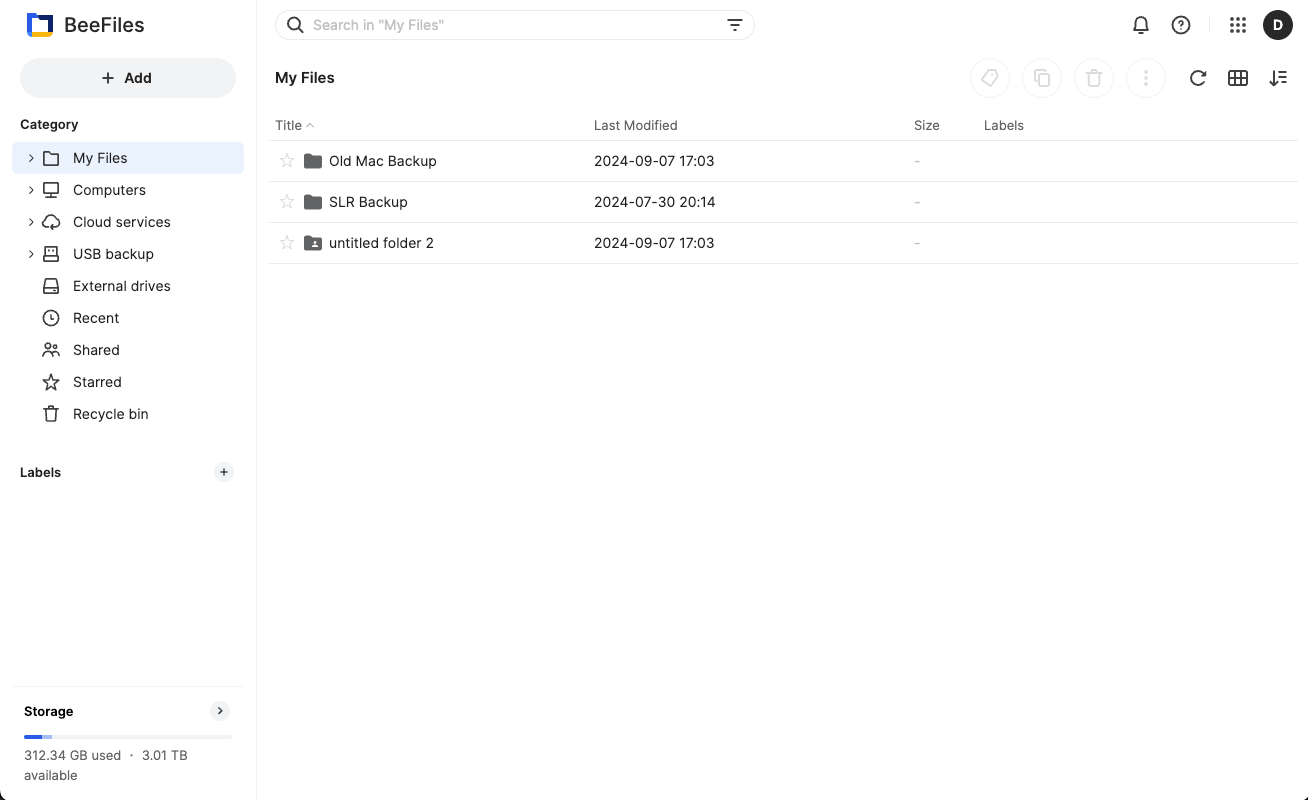
Task: Click the BeeFiles logo icon
Action: tap(39, 25)
